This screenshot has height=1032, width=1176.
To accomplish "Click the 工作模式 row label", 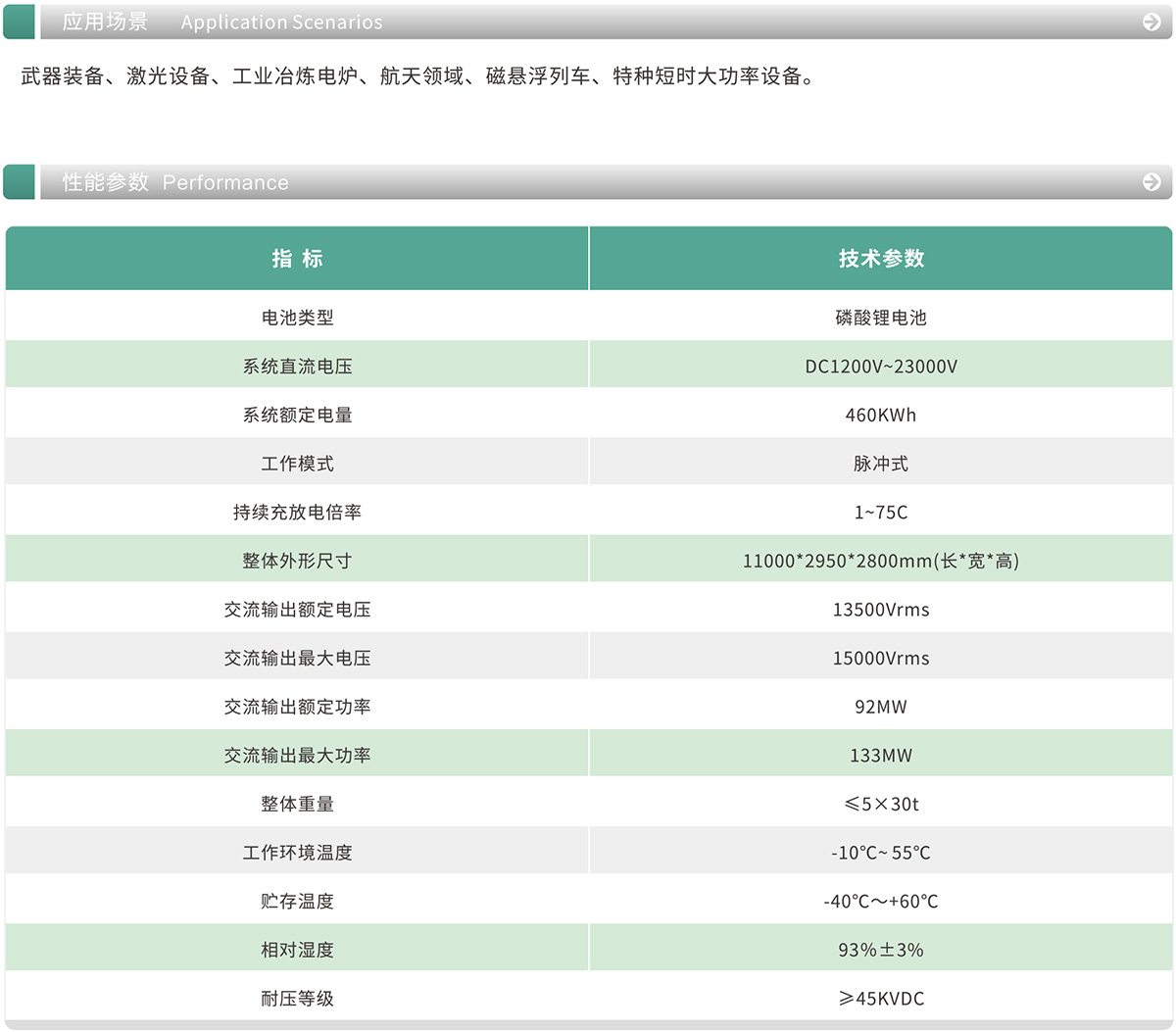I will pyautogui.click(x=297, y=464).
